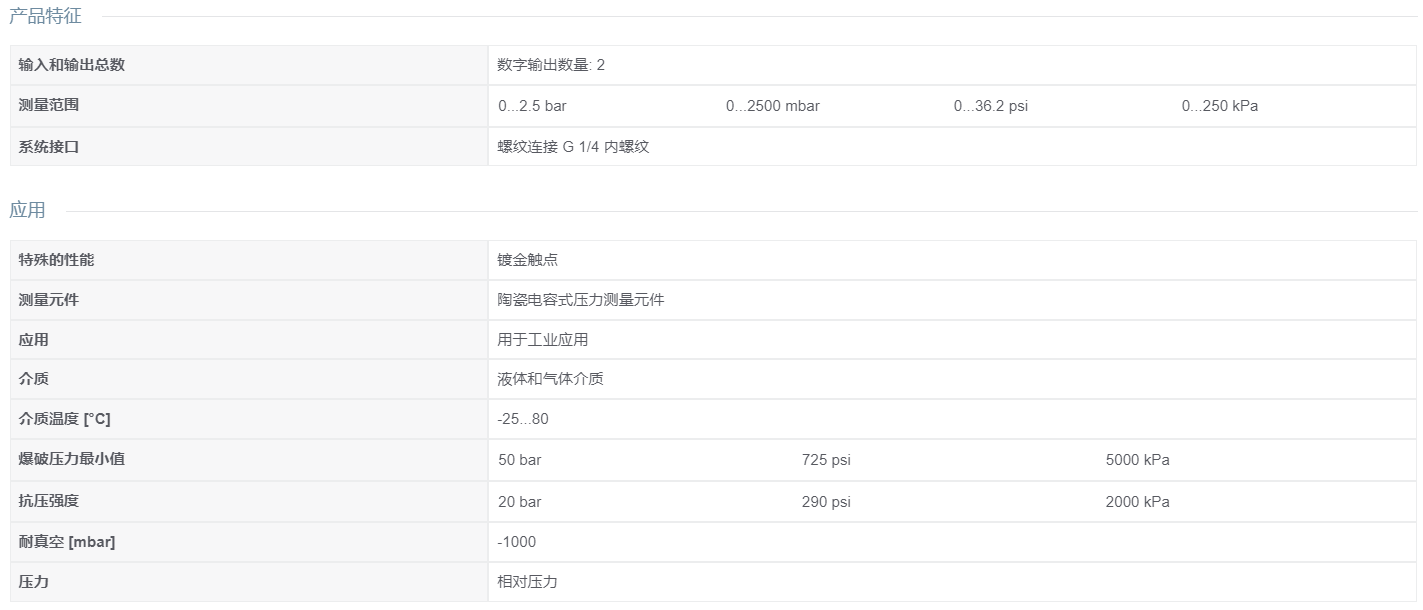Click the 介质 row label

click(x=34, y=379)
